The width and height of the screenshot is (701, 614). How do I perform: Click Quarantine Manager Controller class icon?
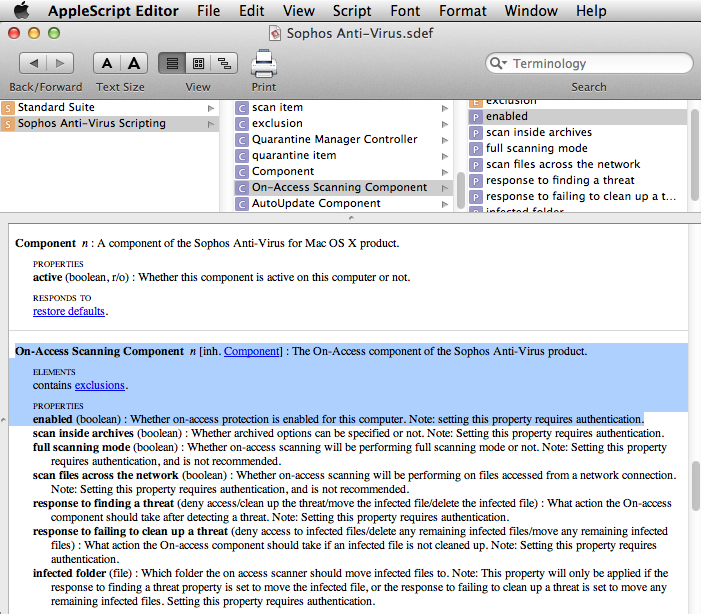pos(242,140)
